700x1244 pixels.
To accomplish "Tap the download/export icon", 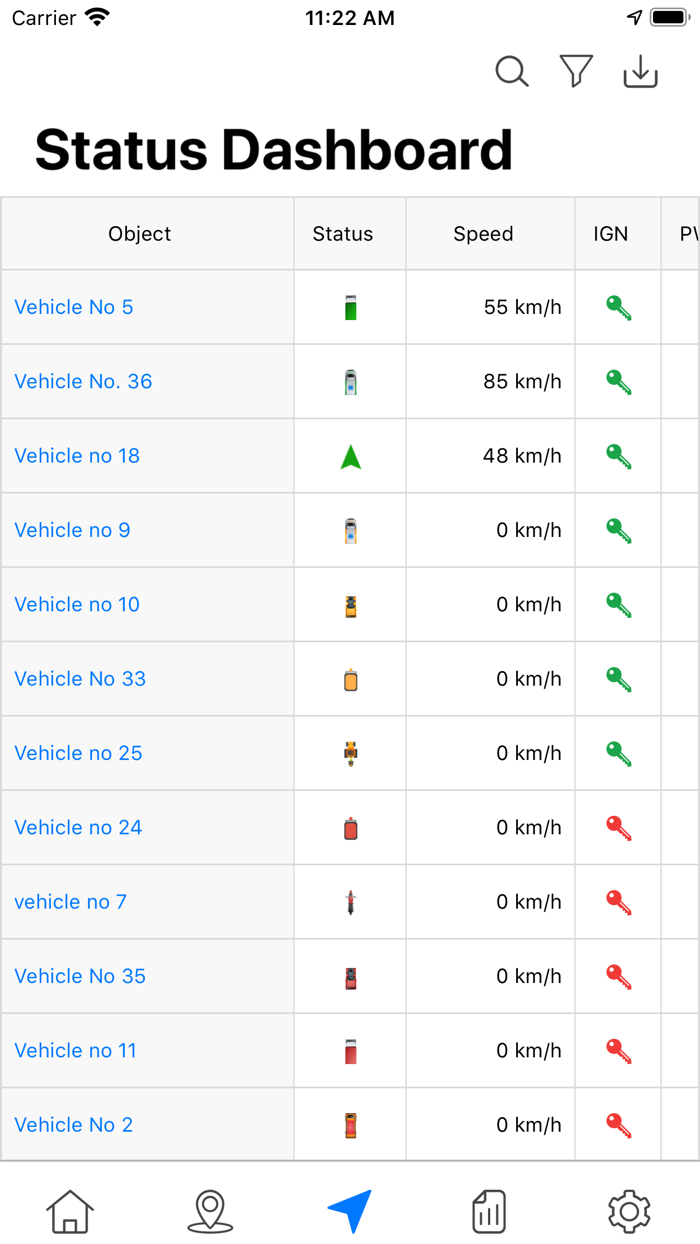I will [639, 71].
